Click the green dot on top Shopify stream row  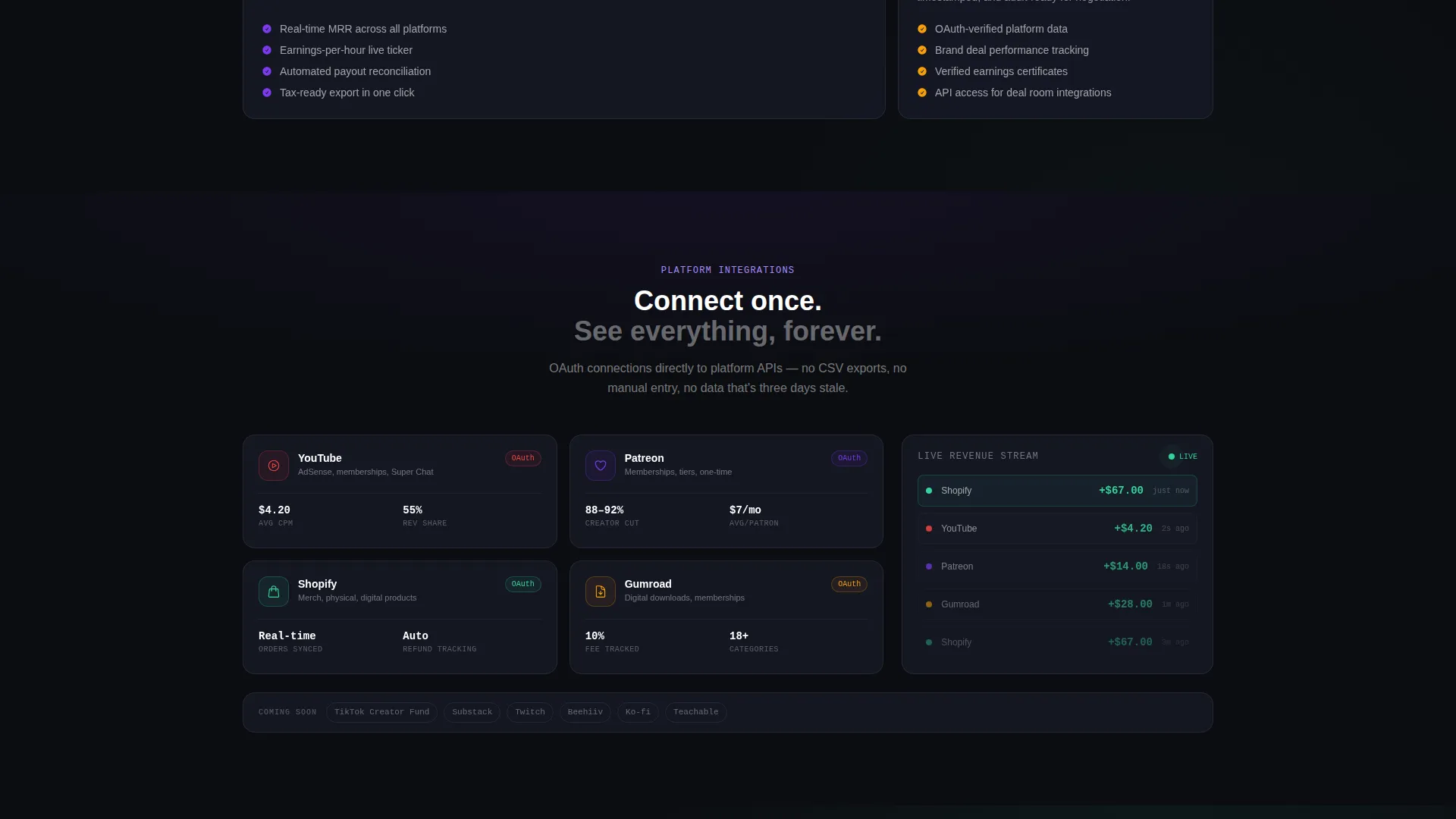929,491
